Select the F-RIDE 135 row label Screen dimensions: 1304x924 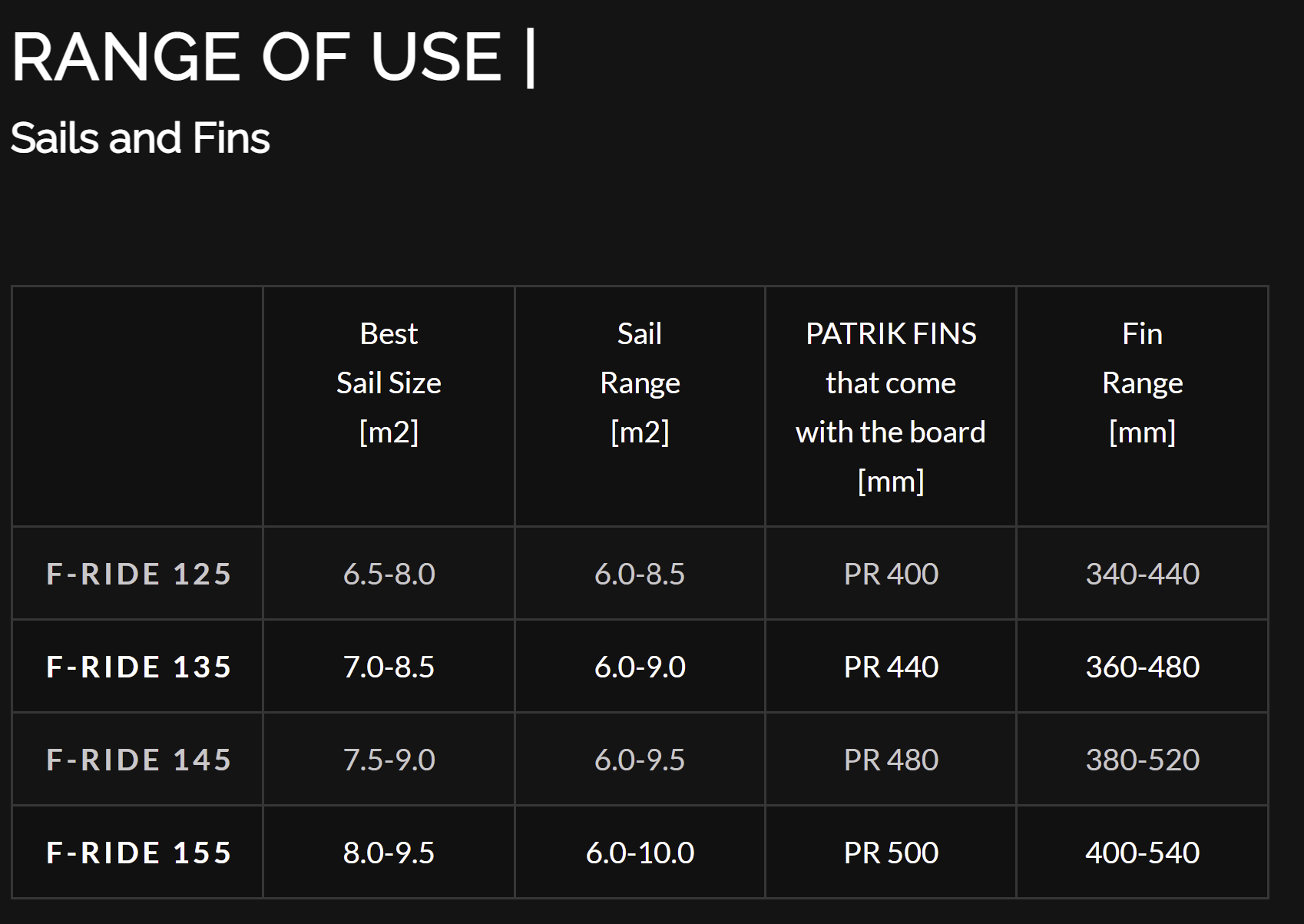pyautogui.click(x=138, y=667)
